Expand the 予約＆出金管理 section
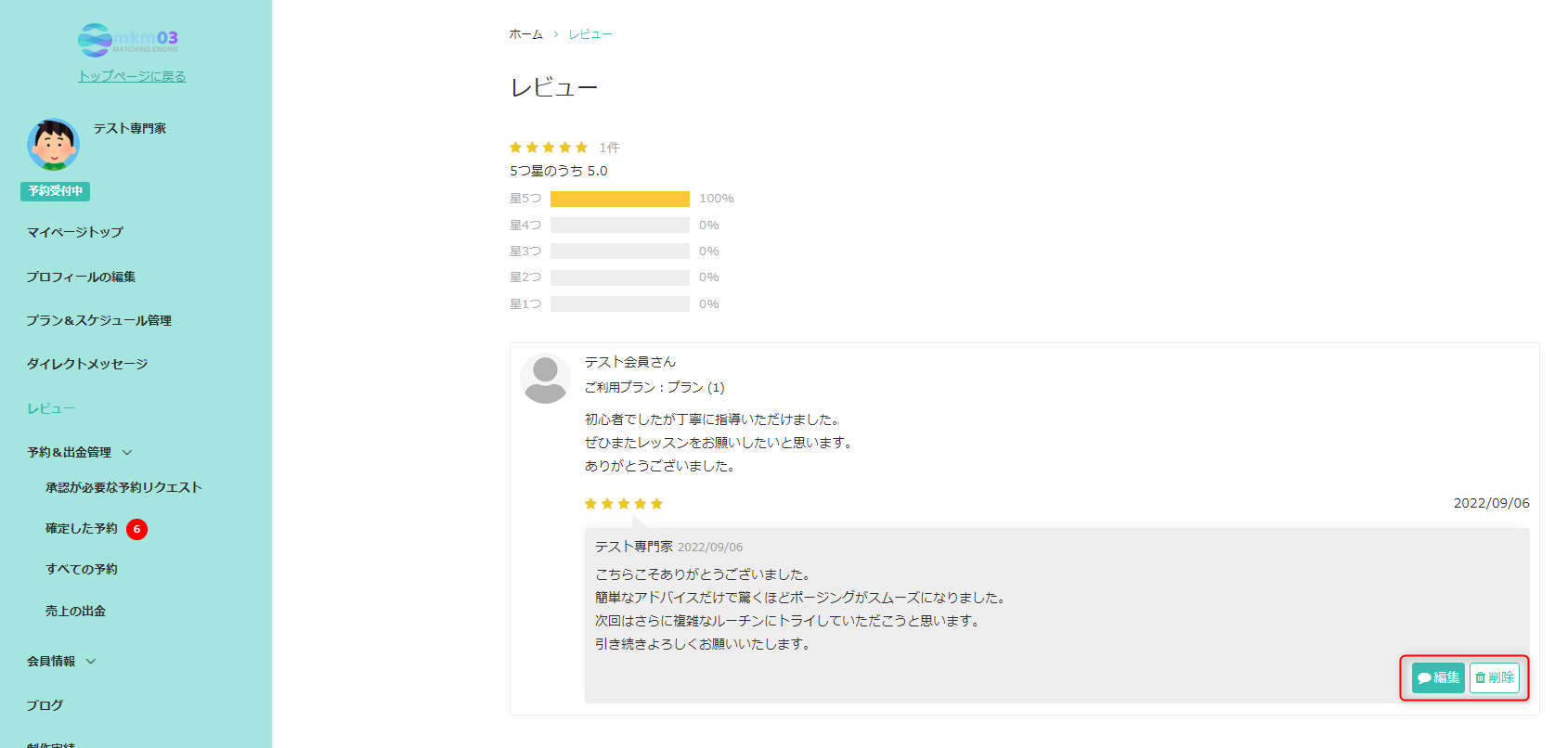Screen dimensions: 1568x748 [69, 452]
